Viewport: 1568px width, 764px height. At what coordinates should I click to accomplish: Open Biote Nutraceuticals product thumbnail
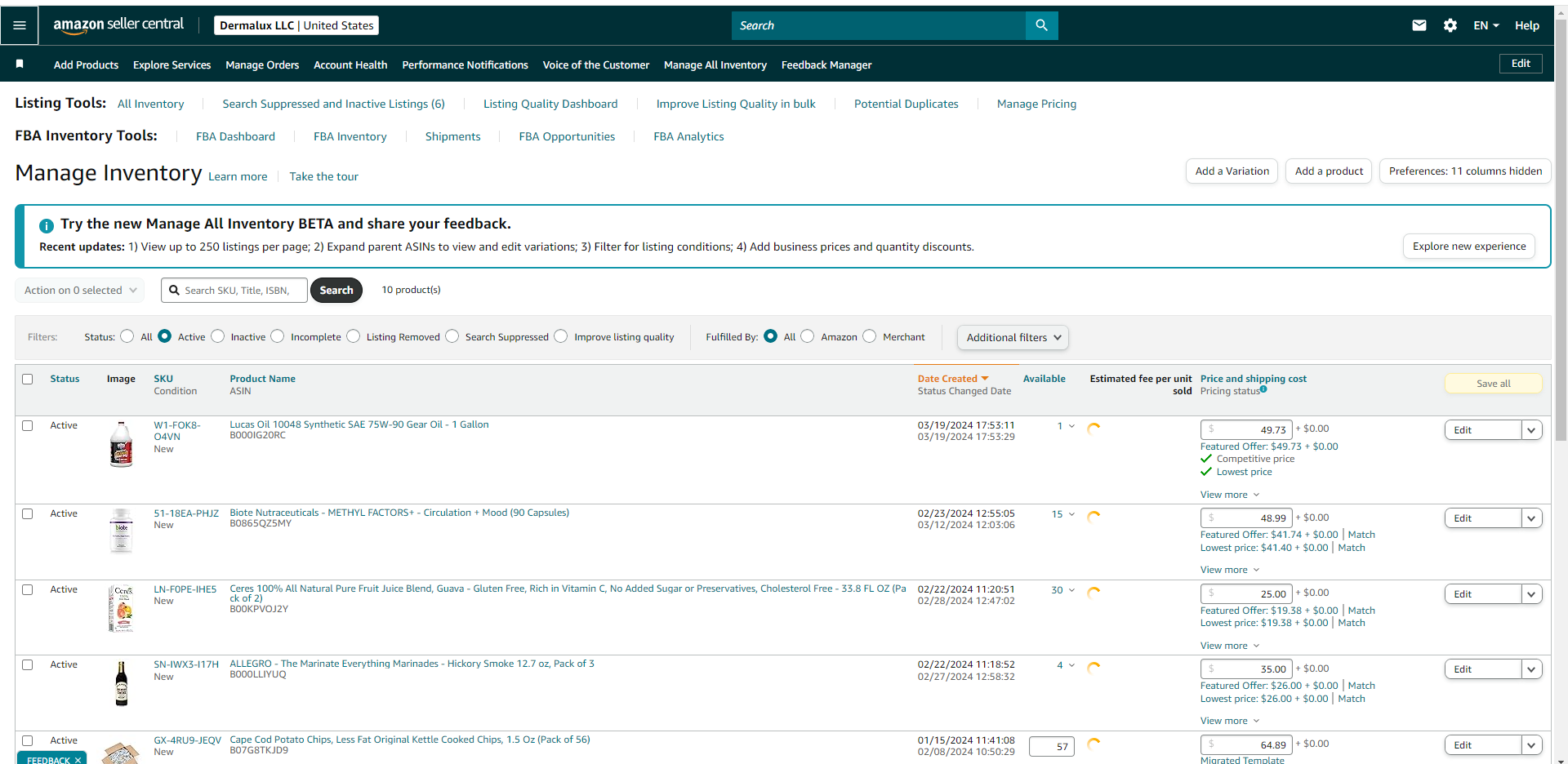[122, 531]
